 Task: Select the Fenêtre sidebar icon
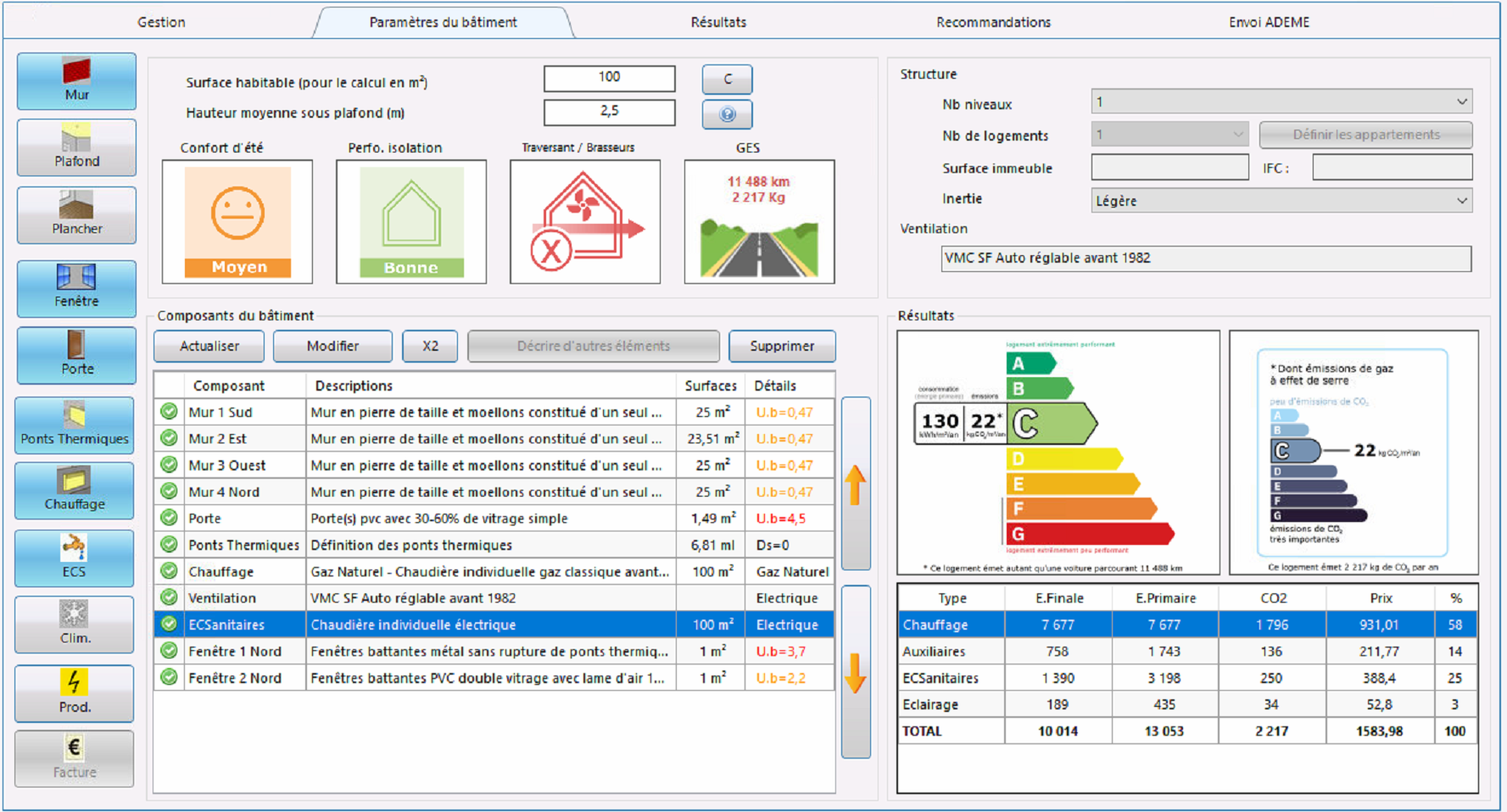pyautogui.click(x=75, y=288)
